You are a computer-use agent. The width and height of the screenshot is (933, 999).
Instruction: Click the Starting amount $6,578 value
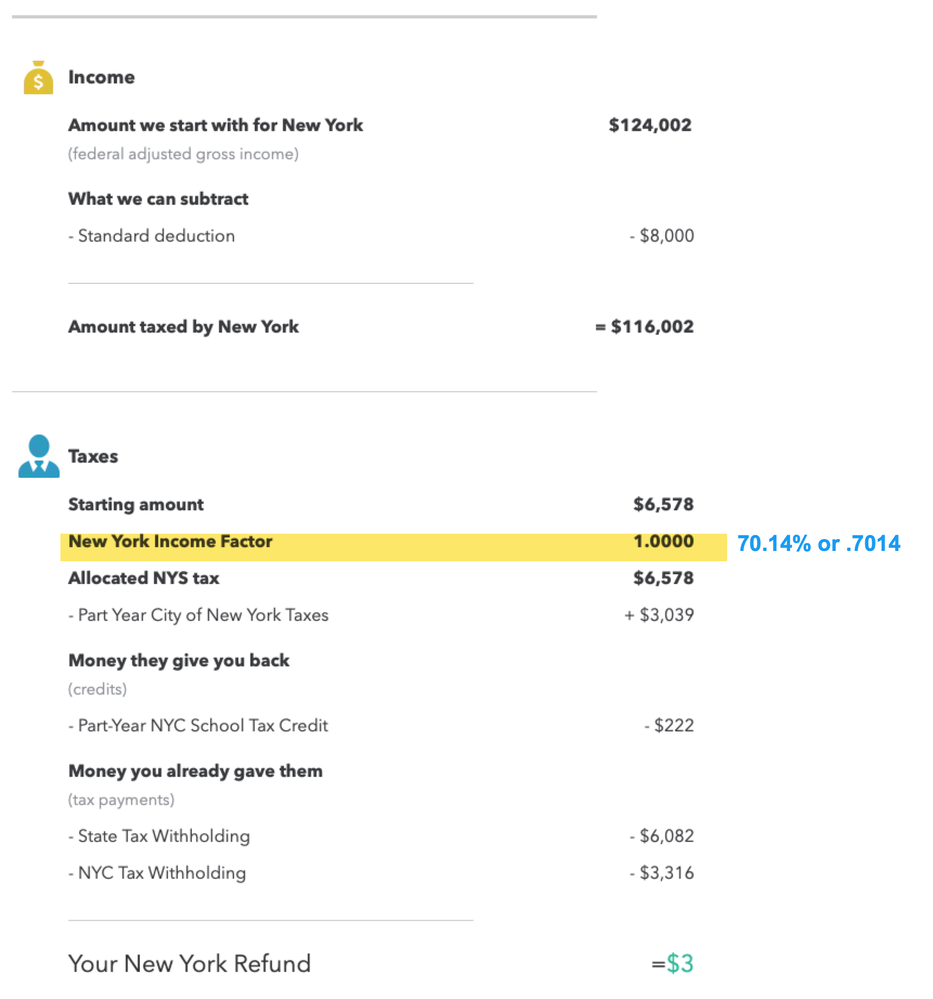pyautogui.click(x=663, y=504)
